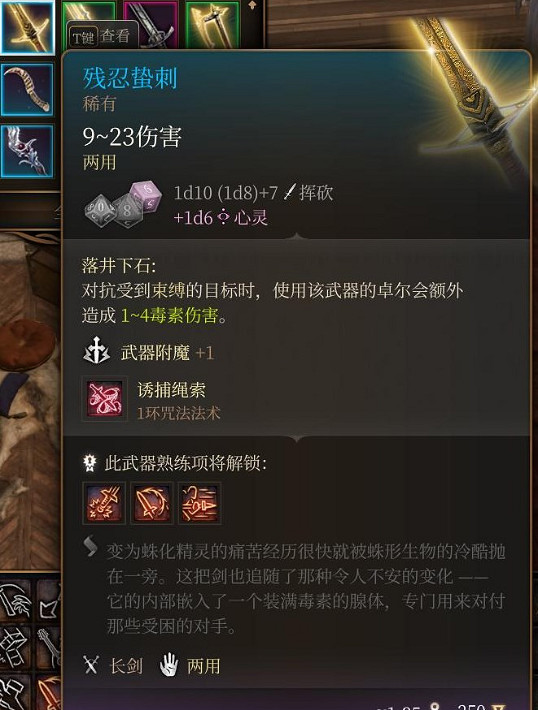Click the large sword artwork preview
The height and width of the screenshot is (710, 538).
tap(471, 91)
